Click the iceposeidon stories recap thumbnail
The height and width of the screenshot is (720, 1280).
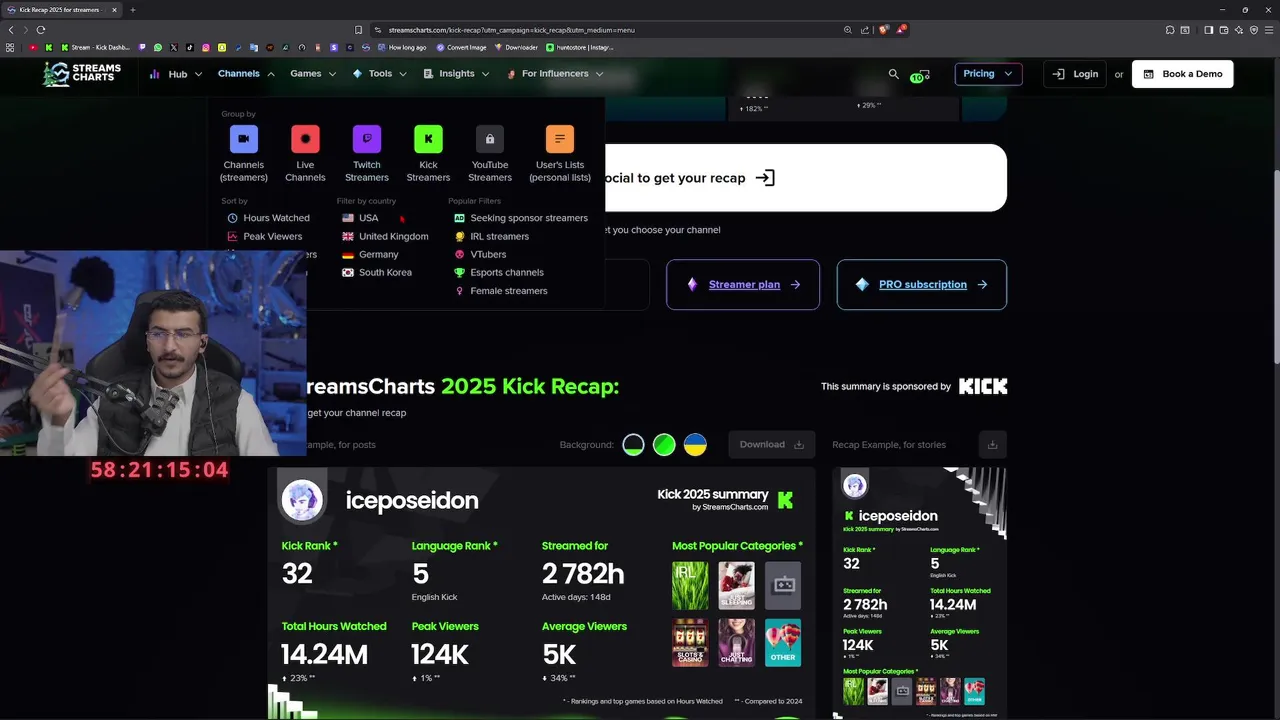click(919, 593)
